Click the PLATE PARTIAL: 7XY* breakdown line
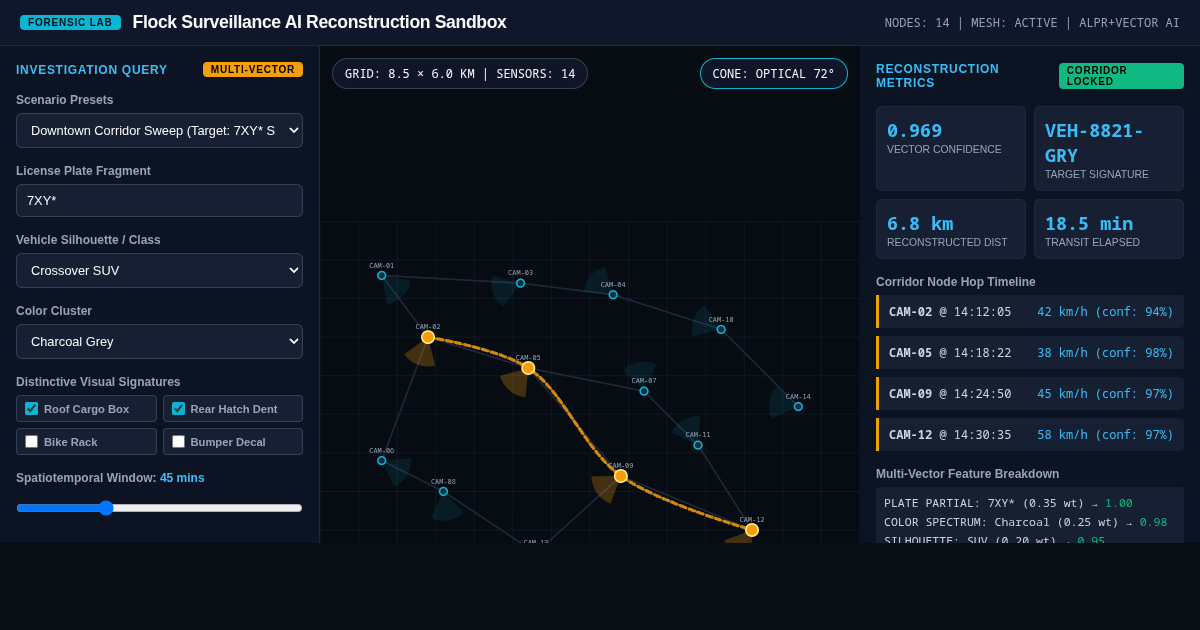1200x630 pixels. coord(1008,503)
